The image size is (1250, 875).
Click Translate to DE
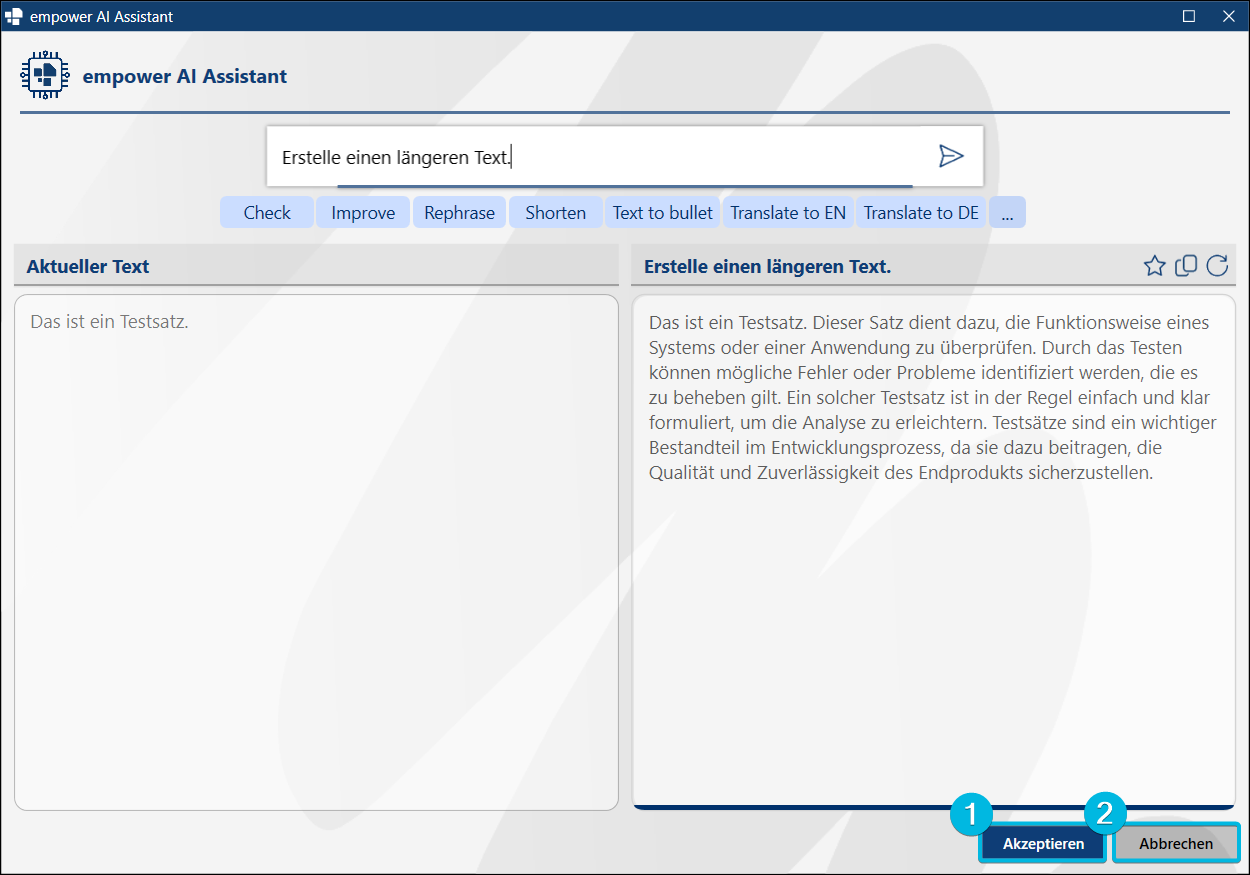[x=921, y=212]
